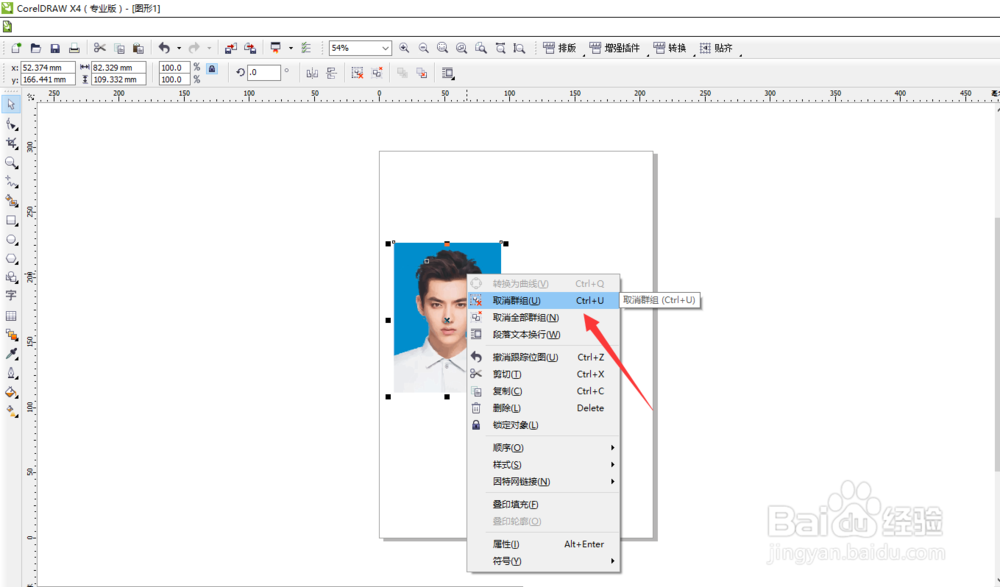Viewport: 1000px width, 587px height.
Task: Save the document with the floppy icon
Action: click(x=55, y=48)
